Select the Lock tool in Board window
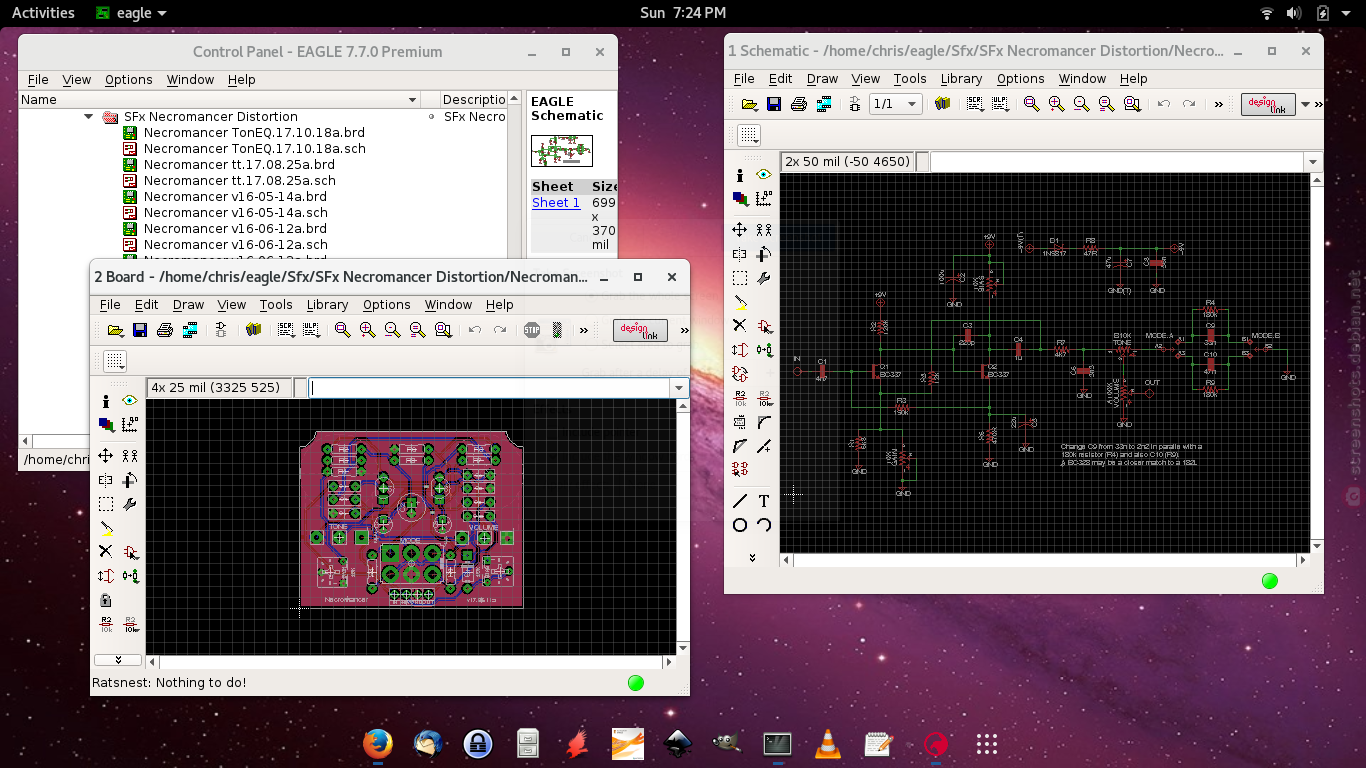Screen dimensions: 1366x768 [x=105, y=601]
